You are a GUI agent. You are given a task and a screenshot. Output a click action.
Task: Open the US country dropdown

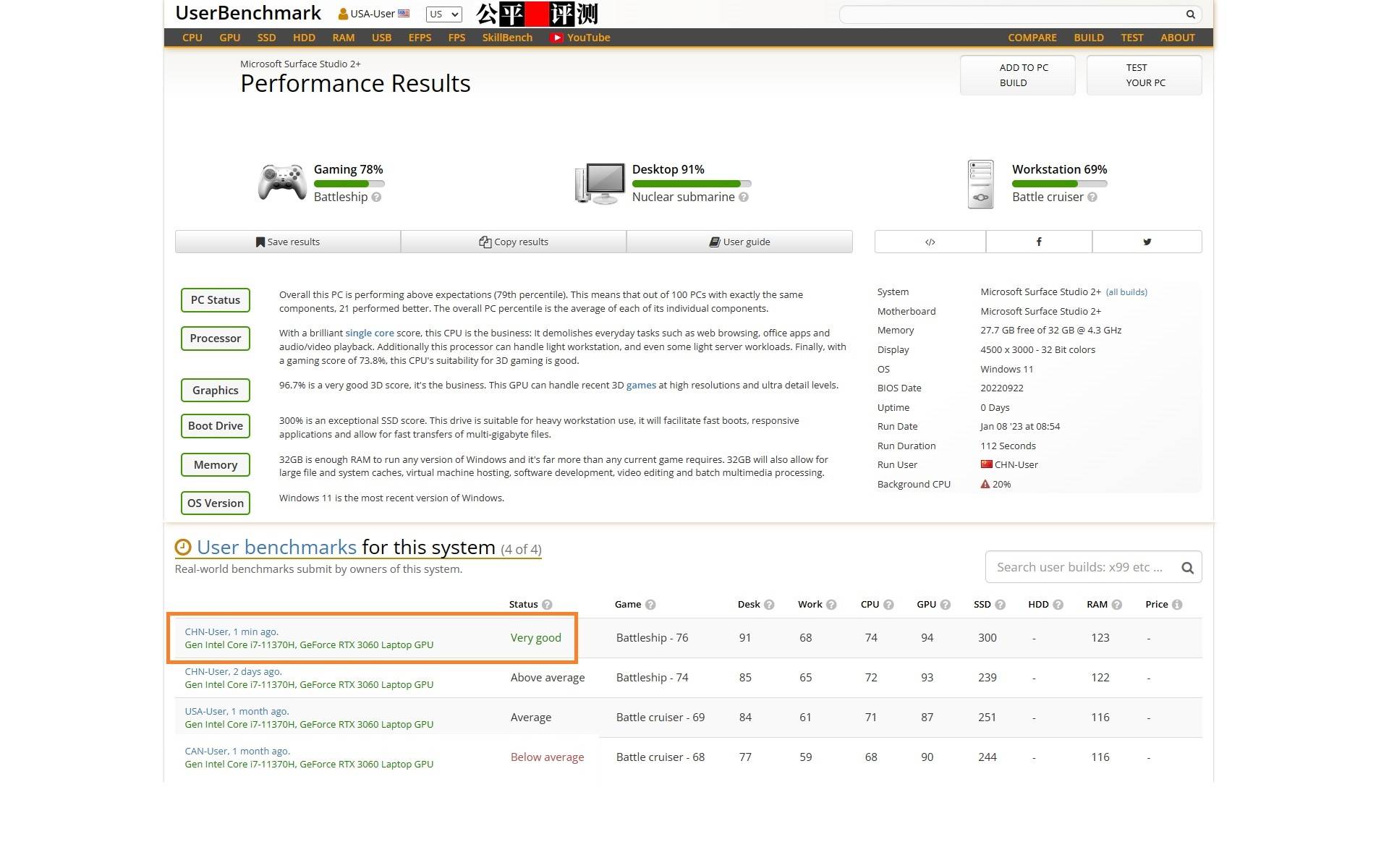click(x=443, y=14)
